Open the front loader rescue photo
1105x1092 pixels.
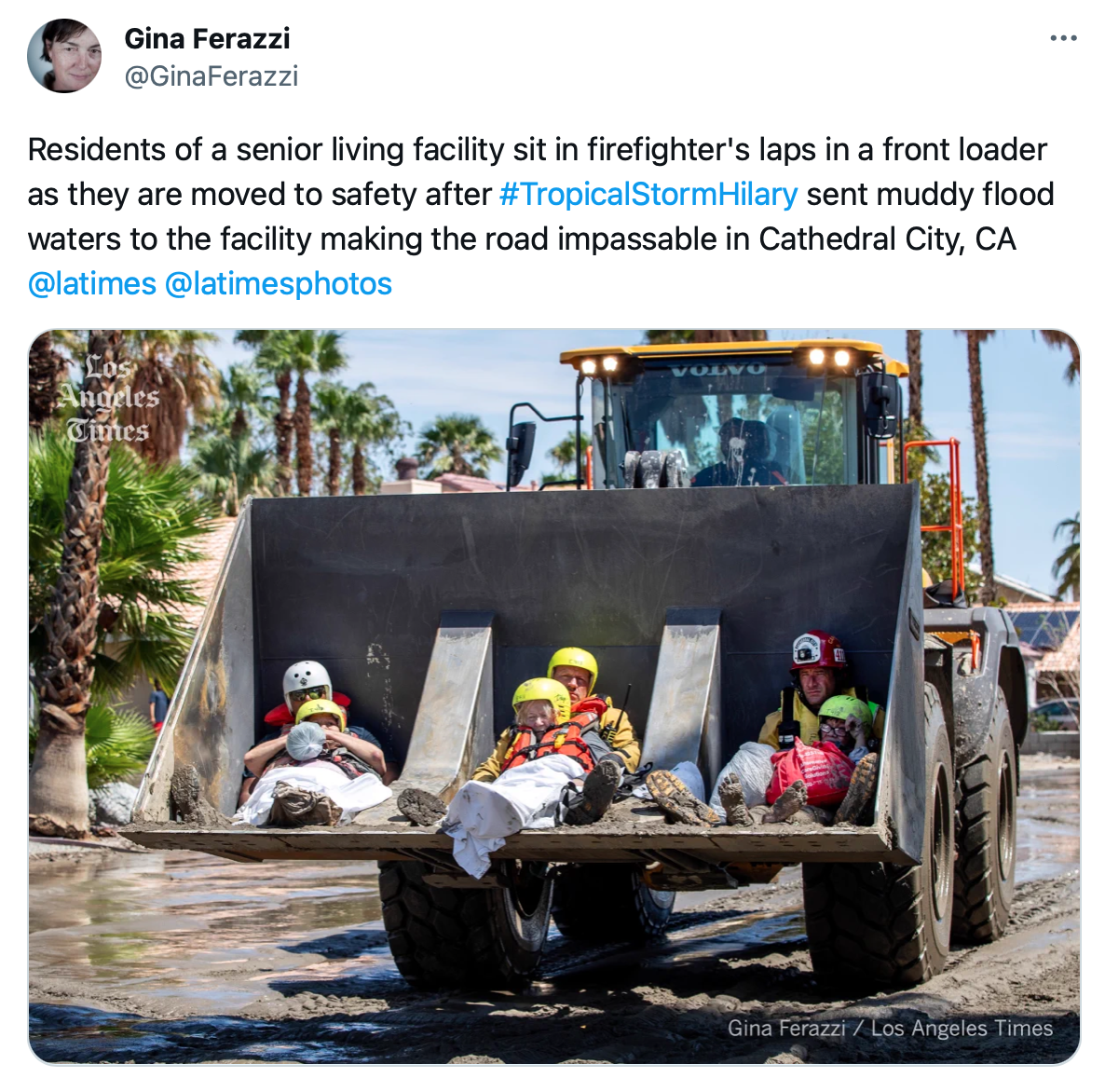tap(554, 697)
